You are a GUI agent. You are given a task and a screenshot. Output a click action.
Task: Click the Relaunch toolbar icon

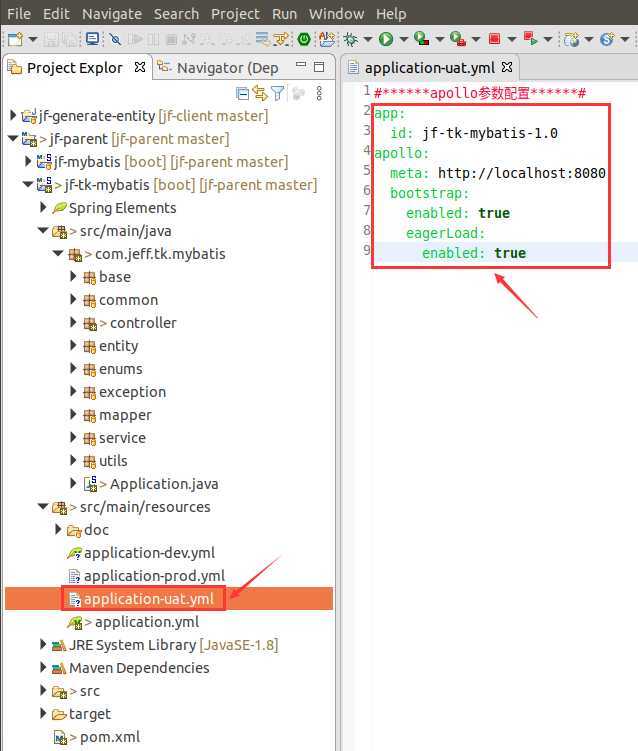530,39
